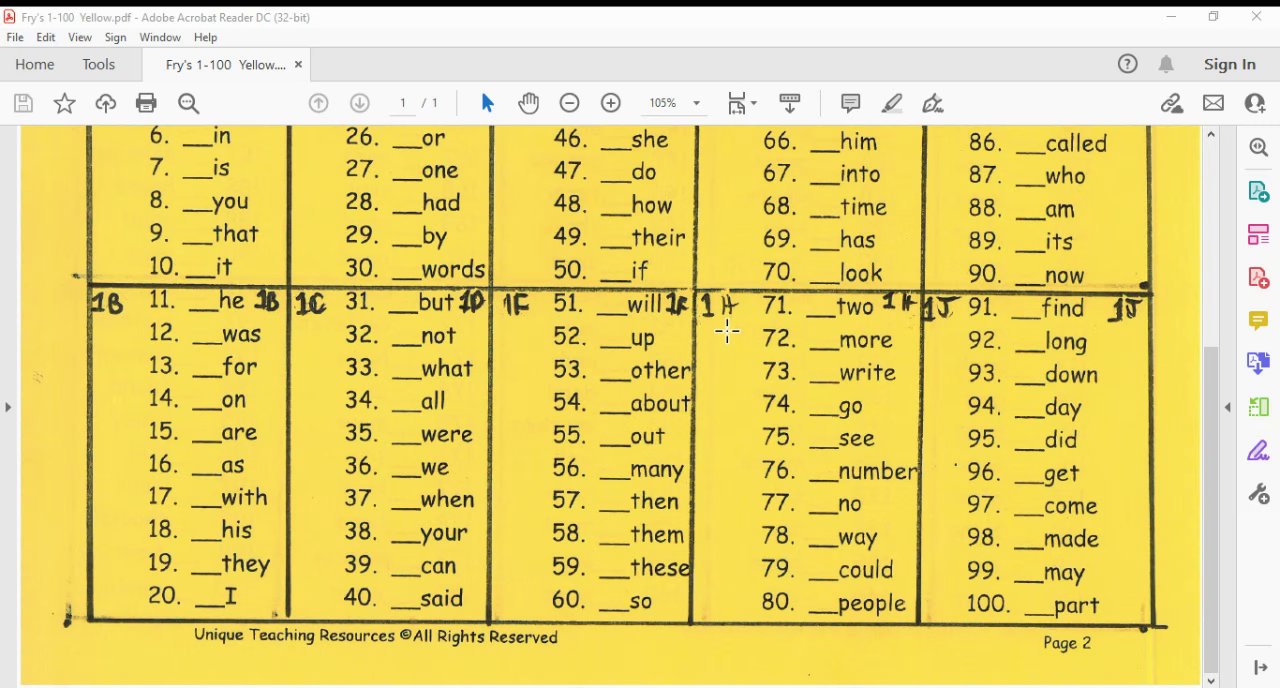Open the Export PDF tool in sidebar
This screenshot has width=1280, height=688.
click(x=1258, y=191)
